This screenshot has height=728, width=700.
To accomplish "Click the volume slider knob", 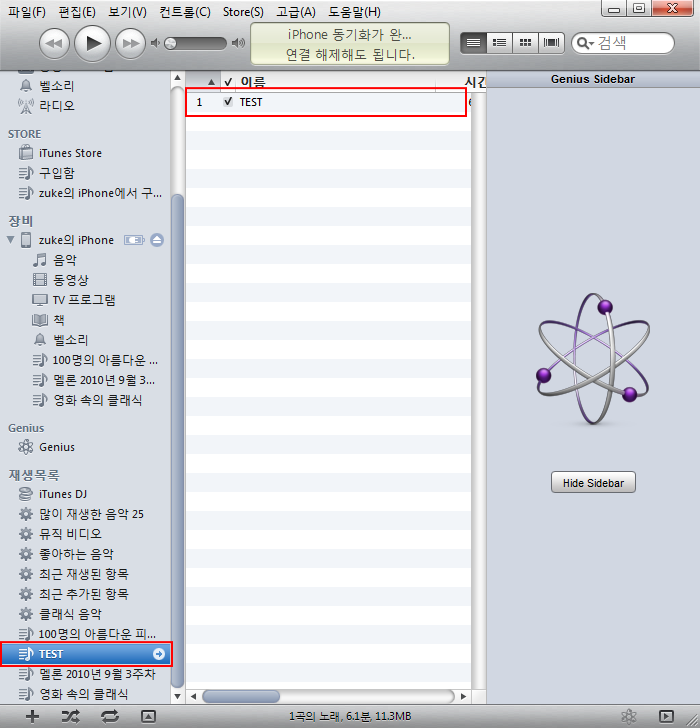I will coord(171,43).
